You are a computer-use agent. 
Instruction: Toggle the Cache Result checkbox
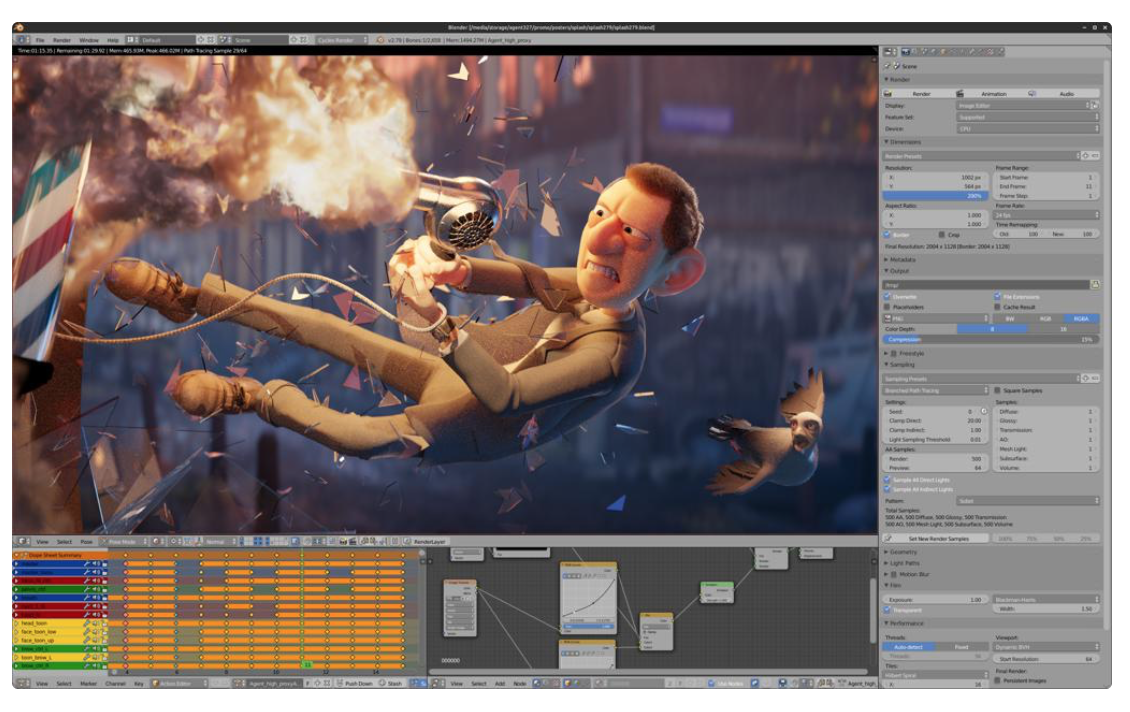point(997,307)
